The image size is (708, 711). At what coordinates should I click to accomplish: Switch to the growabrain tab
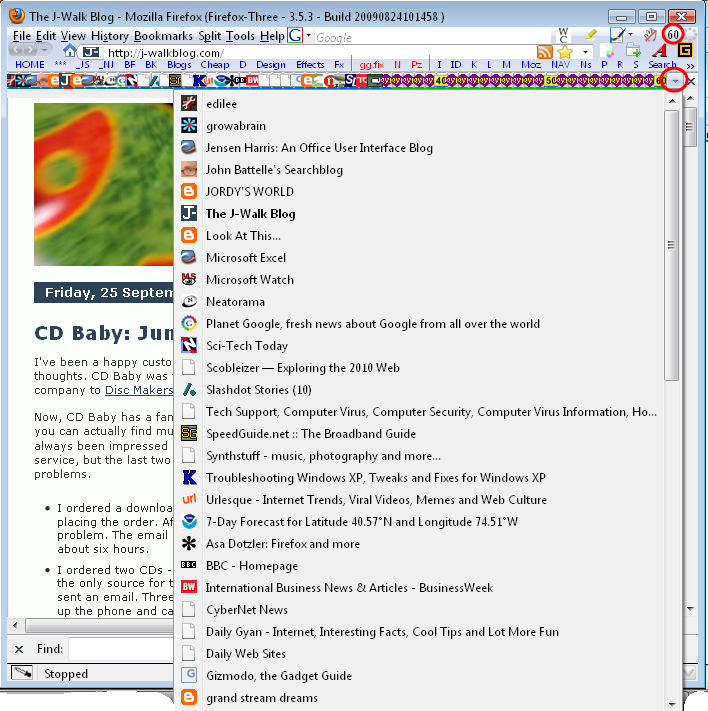419,126
